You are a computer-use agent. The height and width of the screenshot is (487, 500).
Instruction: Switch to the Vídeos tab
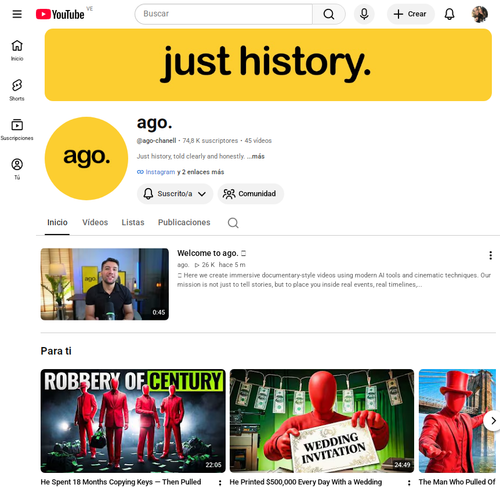(x=95, y=222)
